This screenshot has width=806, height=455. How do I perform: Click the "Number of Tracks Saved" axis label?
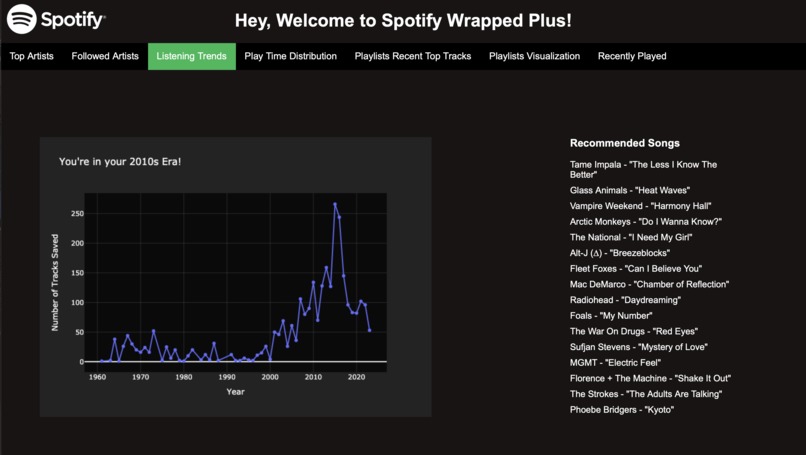(x=55, y=282)
